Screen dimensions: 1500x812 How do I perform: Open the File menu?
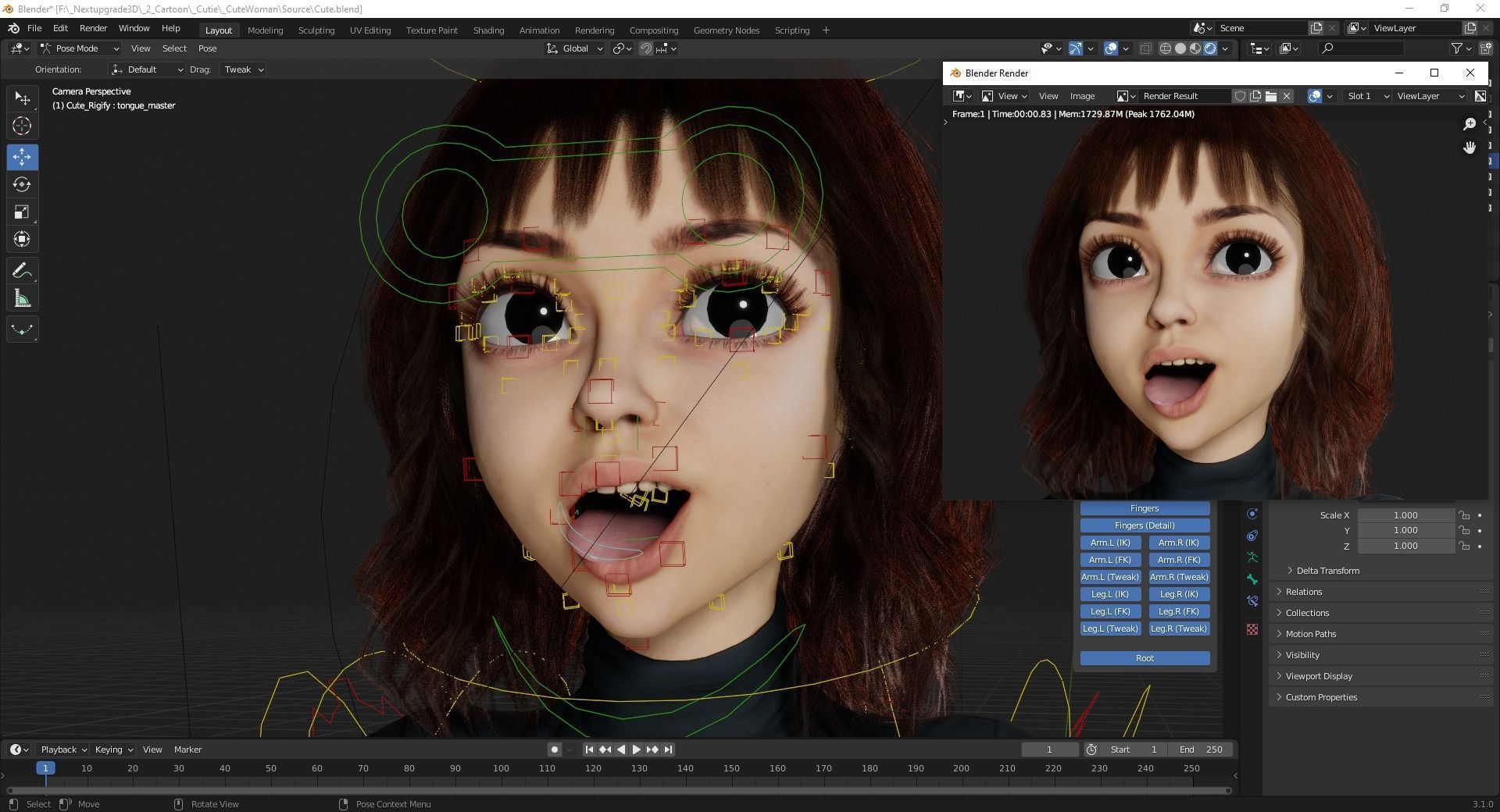pyautogui.click(x=34, y=28)
